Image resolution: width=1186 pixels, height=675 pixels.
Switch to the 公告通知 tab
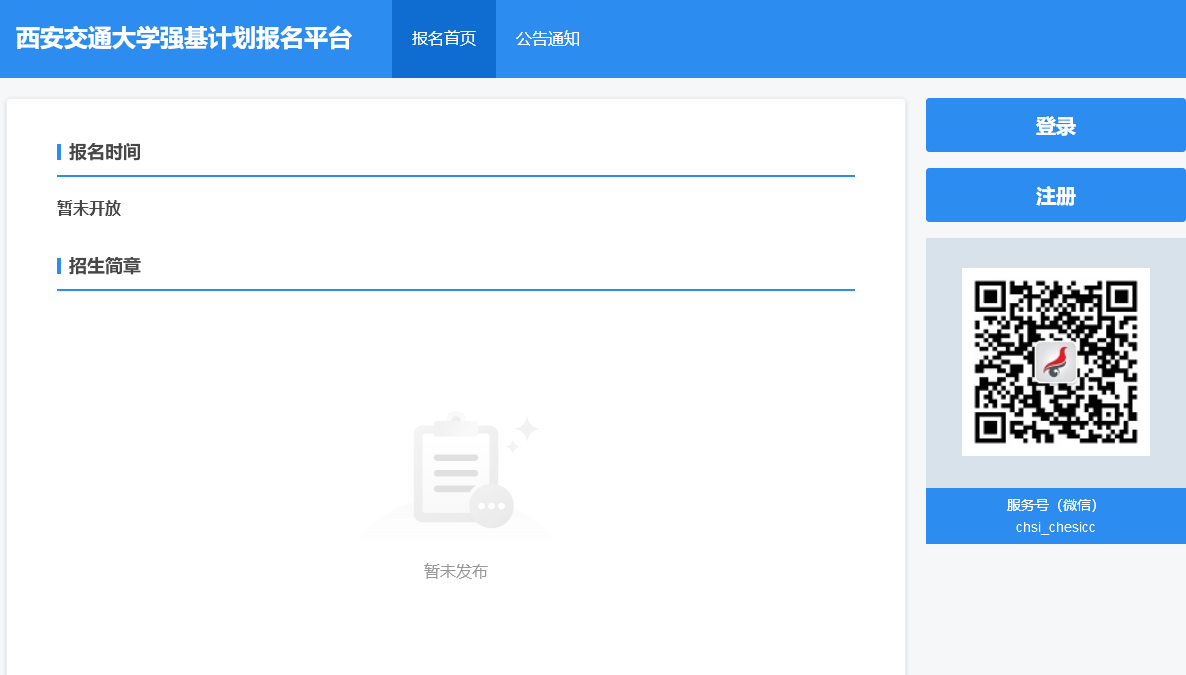(x=548, y=39)
